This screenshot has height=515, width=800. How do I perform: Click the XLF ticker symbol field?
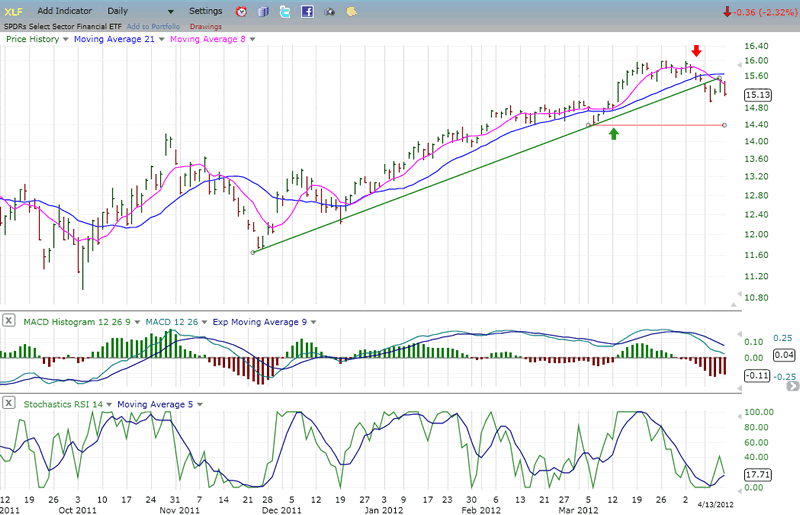pos(16,11)
